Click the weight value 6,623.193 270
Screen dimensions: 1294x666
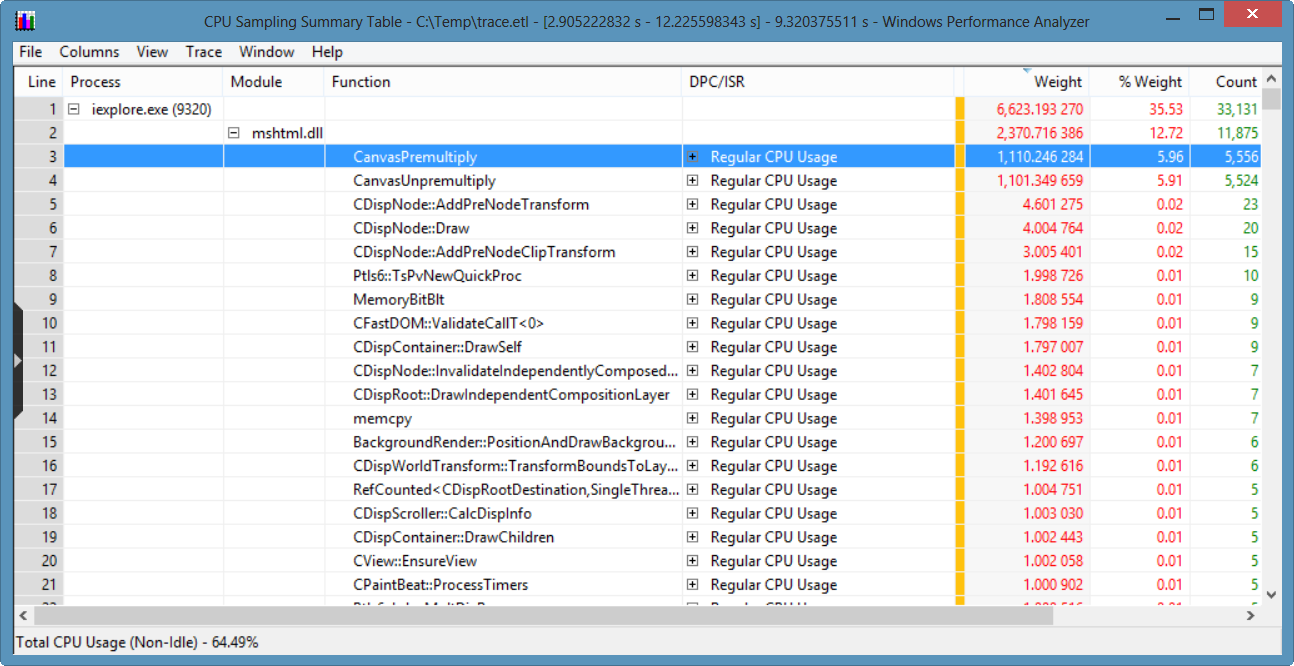click(1039, 109)
